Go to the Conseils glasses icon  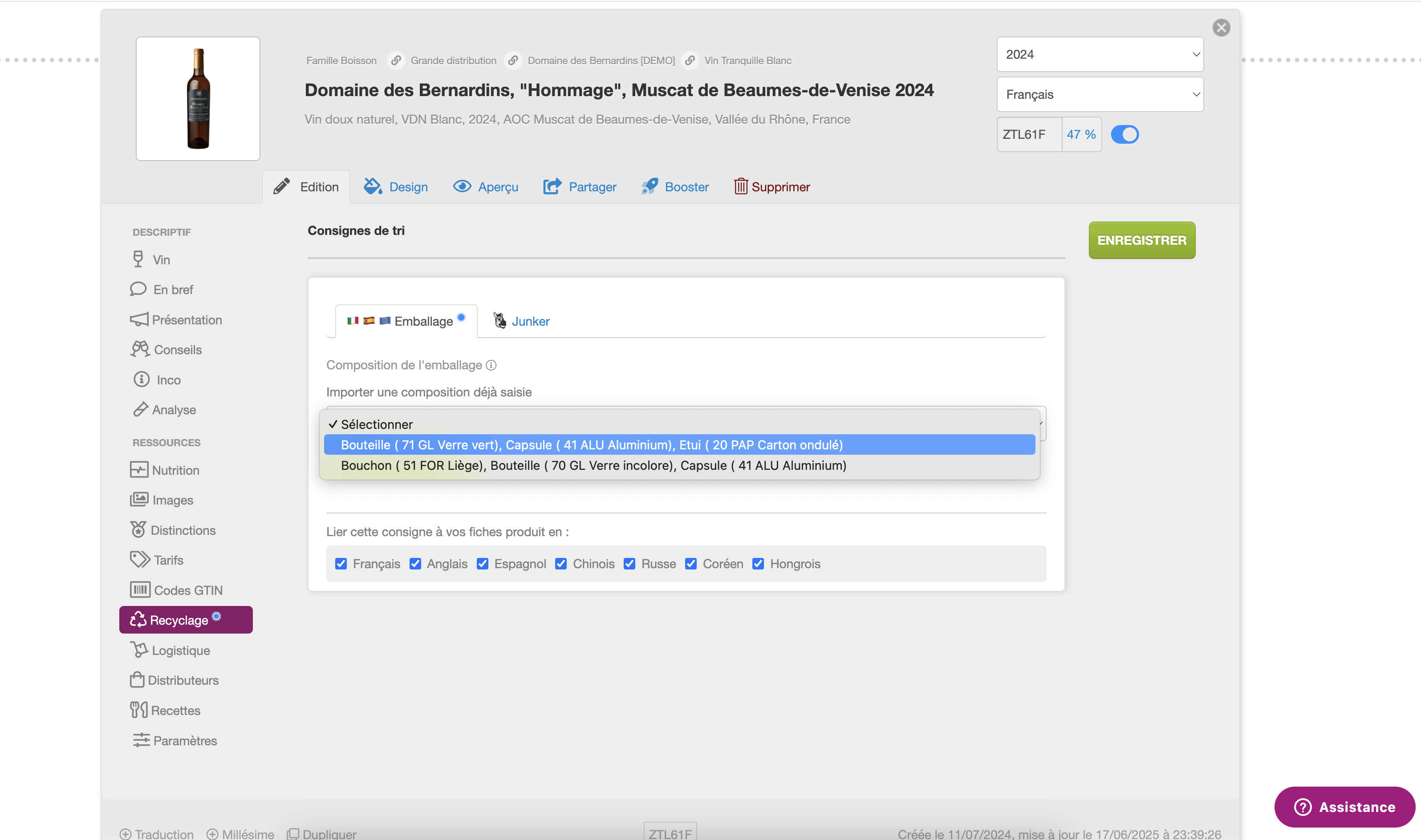click(x=140, y=349)
